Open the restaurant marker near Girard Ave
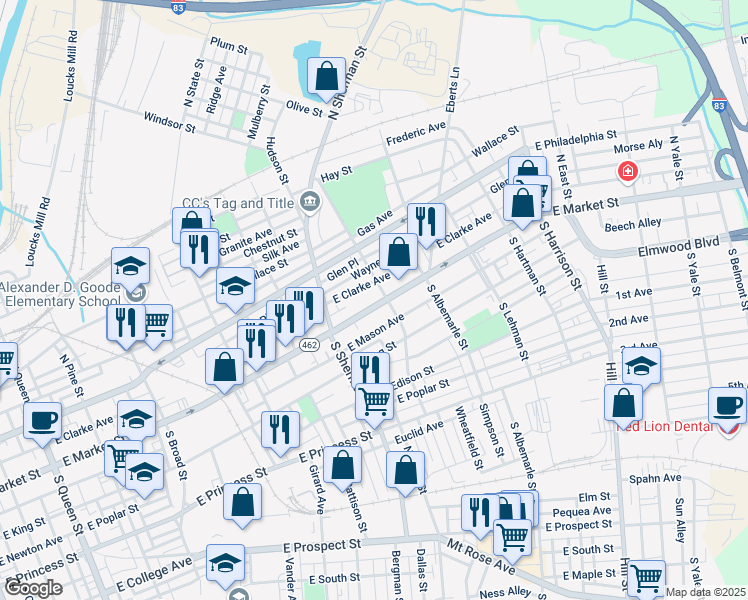The image size is (748, 600). pyautogui.click(x=280, y=431)
